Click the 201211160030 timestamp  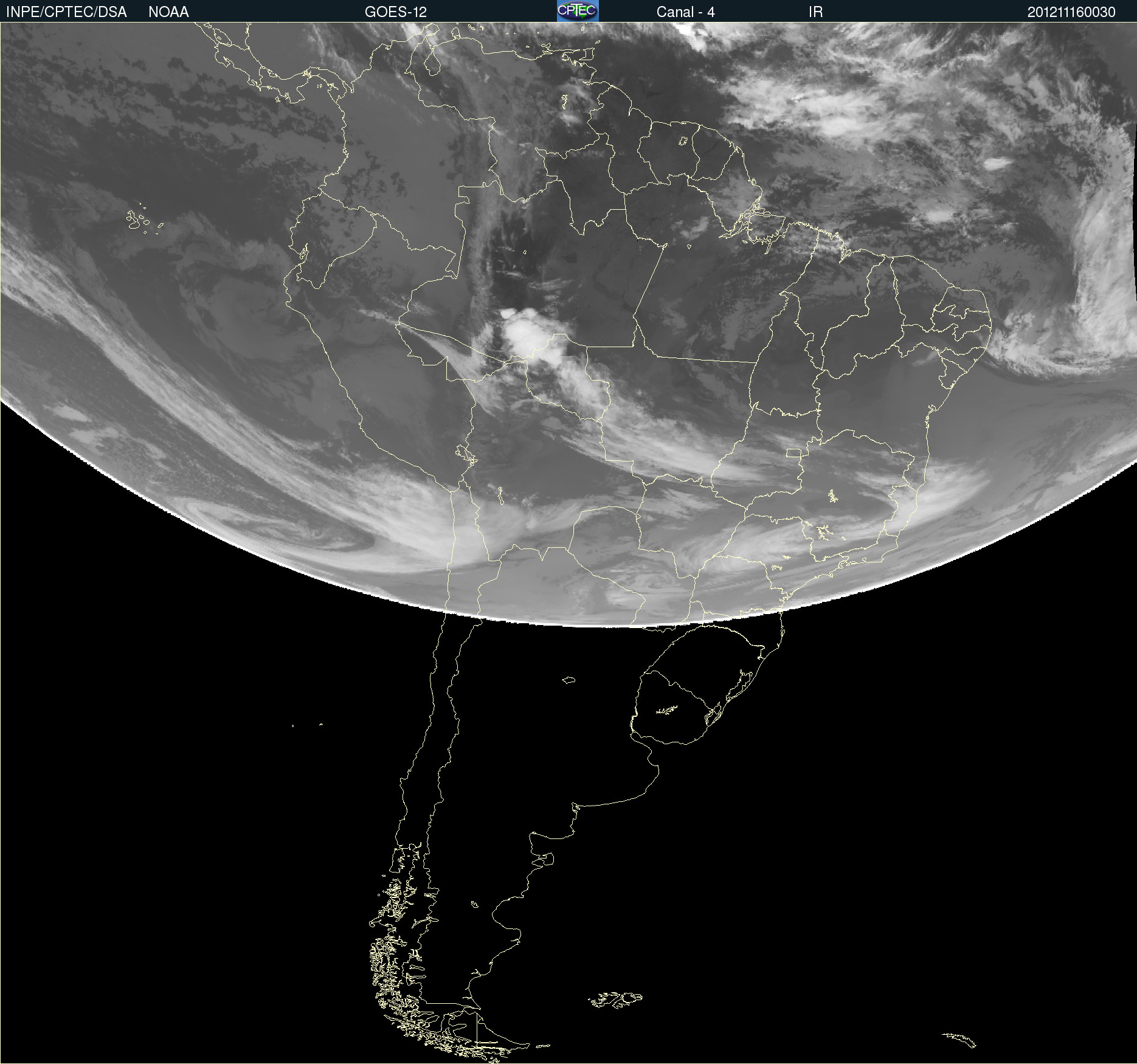pyautogui.click(x=1071, y=12)
